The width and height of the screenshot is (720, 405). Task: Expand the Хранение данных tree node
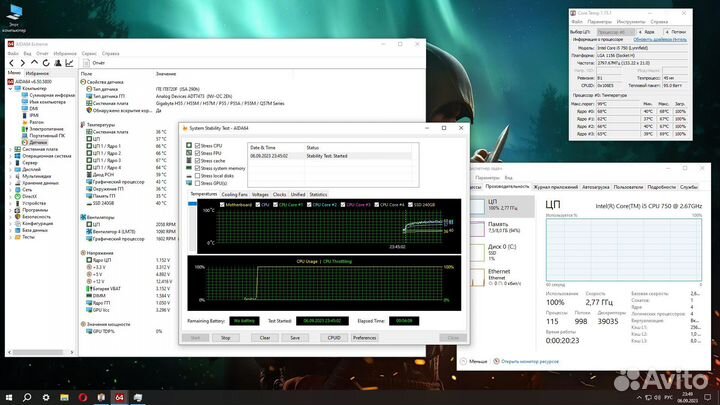[10, 183]
